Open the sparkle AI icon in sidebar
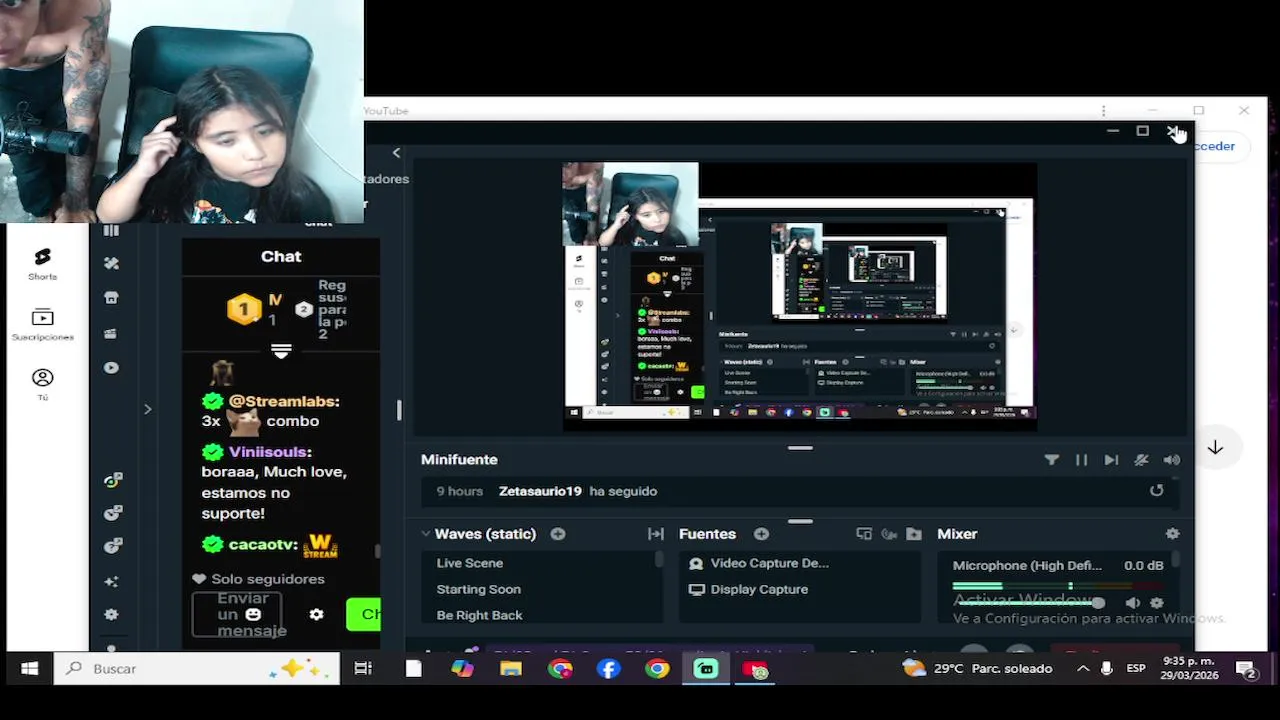The width and height of the screenshot is (1280, 720). pos(111,581)
